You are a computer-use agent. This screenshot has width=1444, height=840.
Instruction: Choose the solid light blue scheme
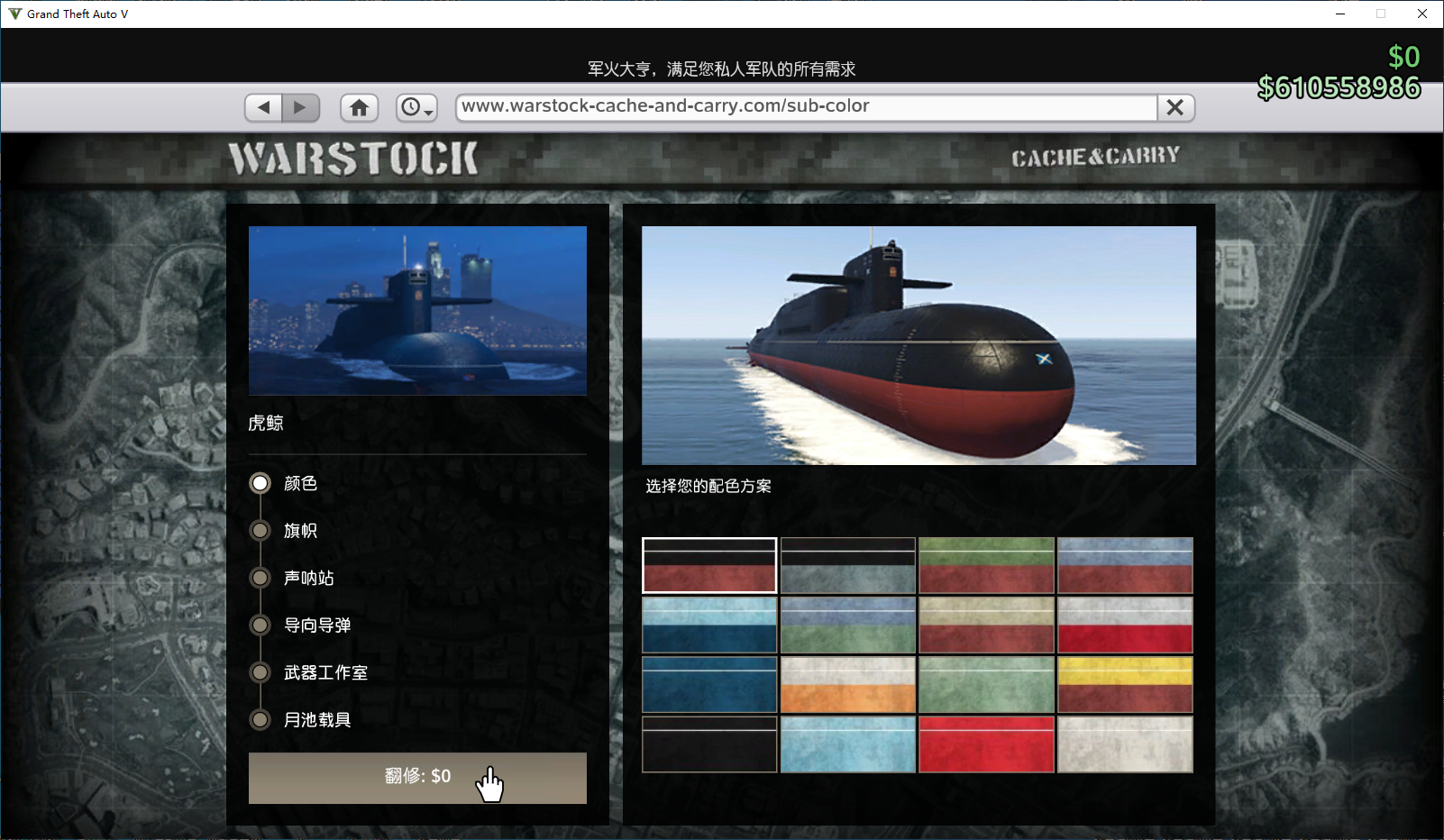point(848,744)
